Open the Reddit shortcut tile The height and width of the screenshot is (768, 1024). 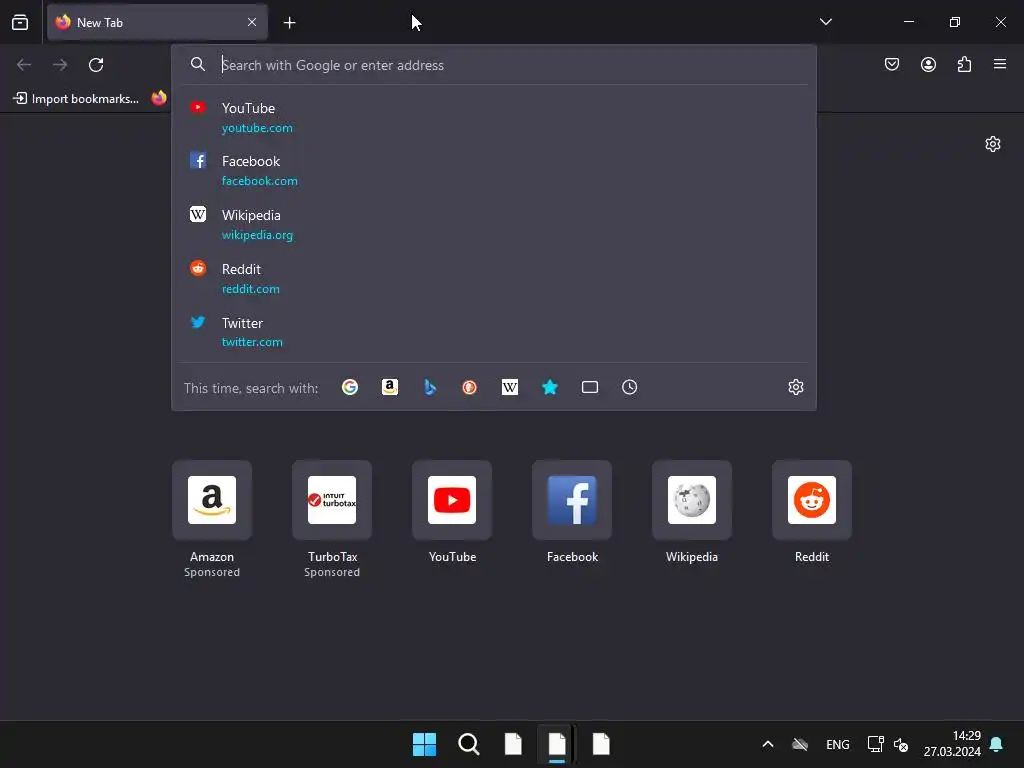click(x=812, y=500)
